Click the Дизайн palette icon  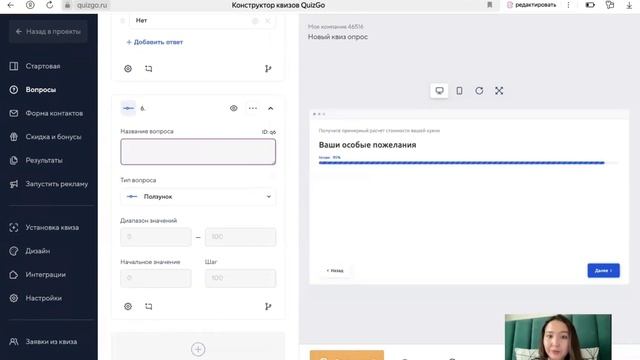coord(14,251)
